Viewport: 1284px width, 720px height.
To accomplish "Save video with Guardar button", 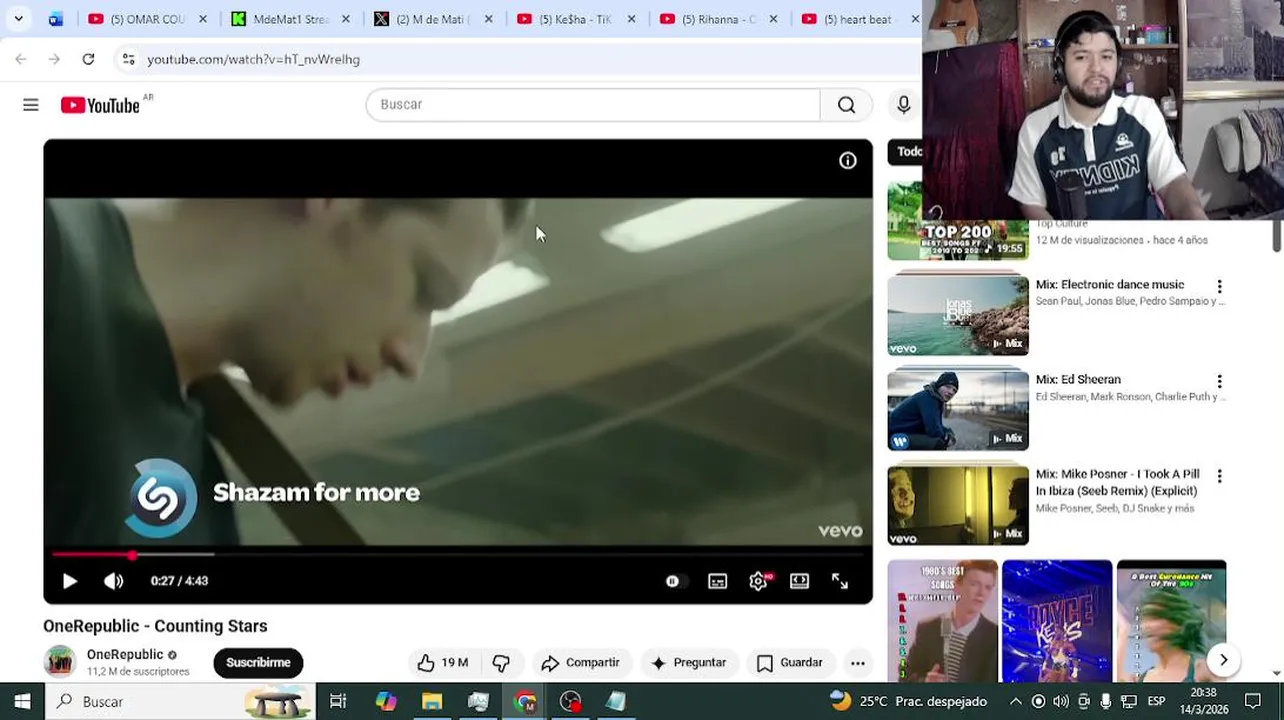I will [790, 663].
